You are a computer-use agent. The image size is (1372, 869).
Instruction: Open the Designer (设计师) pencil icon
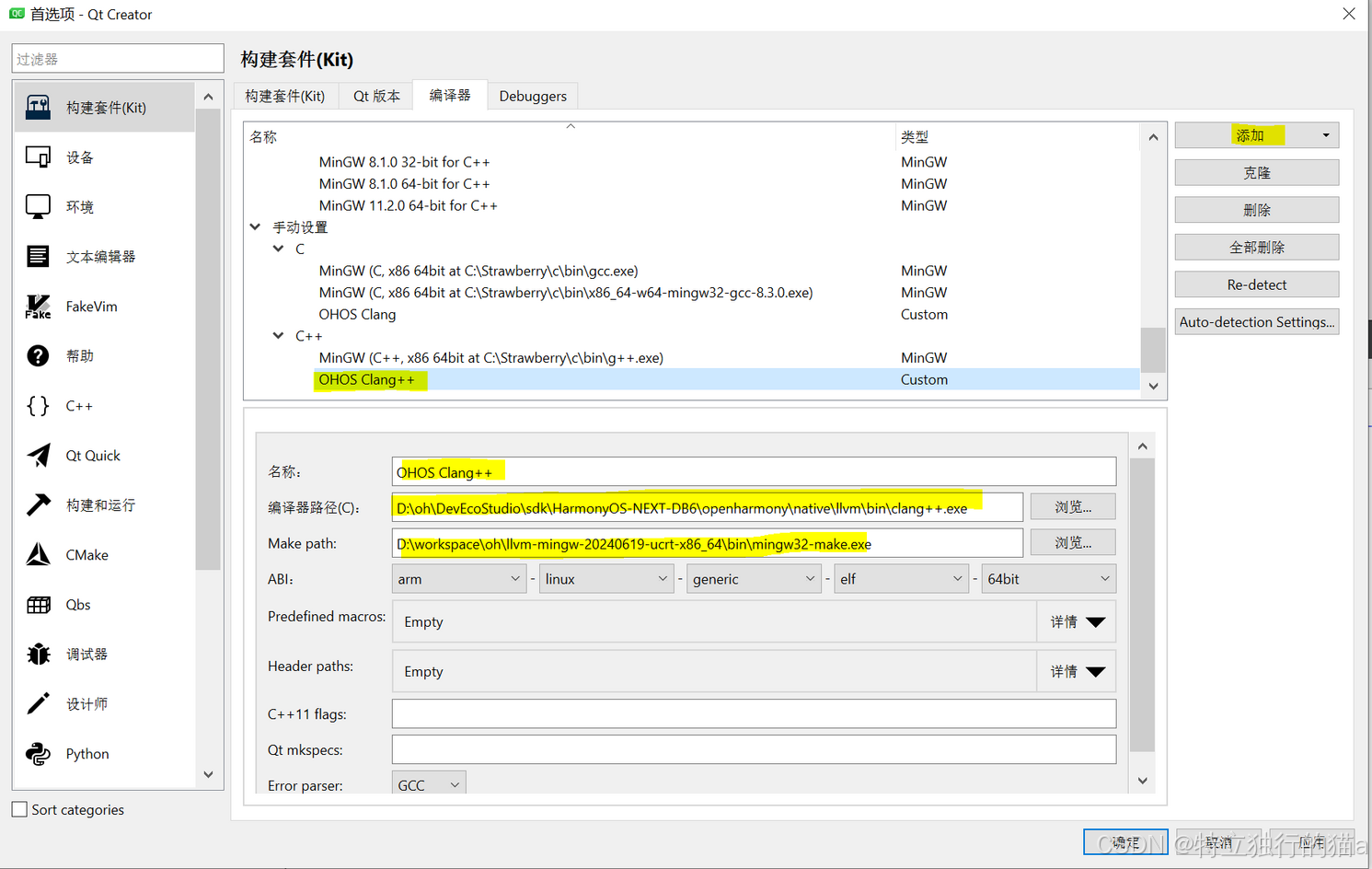pyautogui.click(x=38, y=703)
